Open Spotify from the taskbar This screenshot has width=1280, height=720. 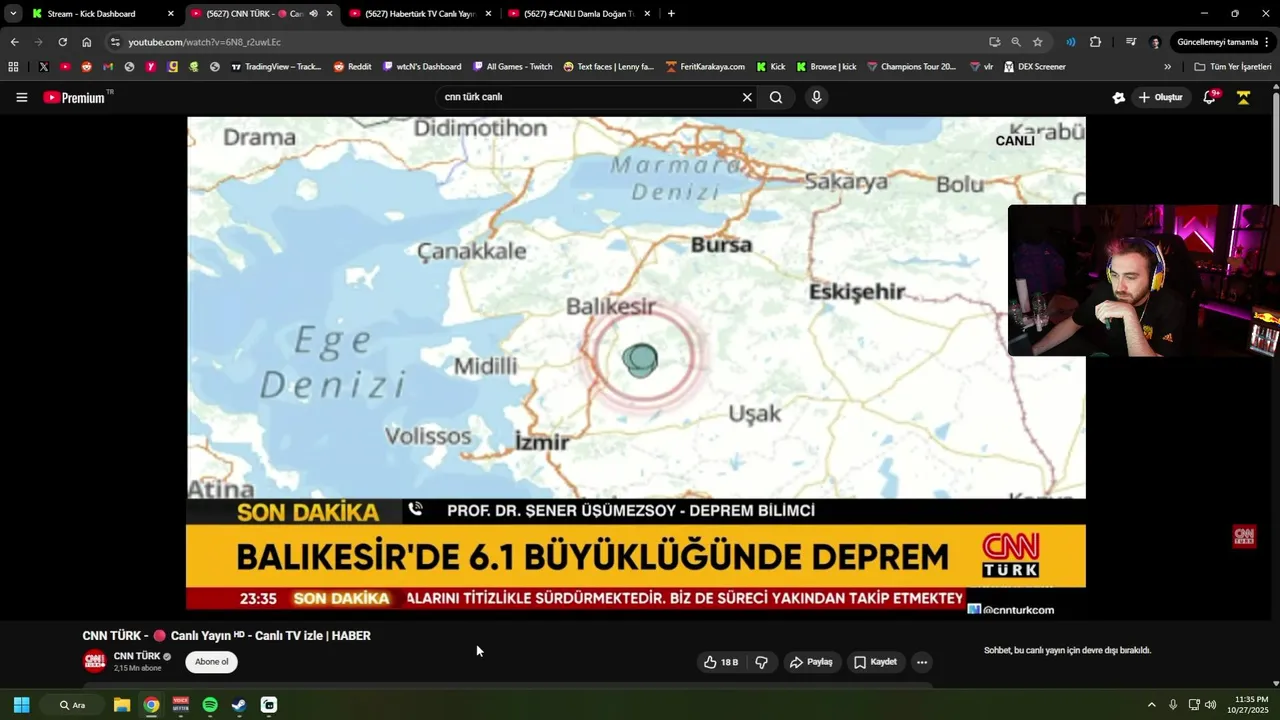pyautogui.click(x=210, y=705)
